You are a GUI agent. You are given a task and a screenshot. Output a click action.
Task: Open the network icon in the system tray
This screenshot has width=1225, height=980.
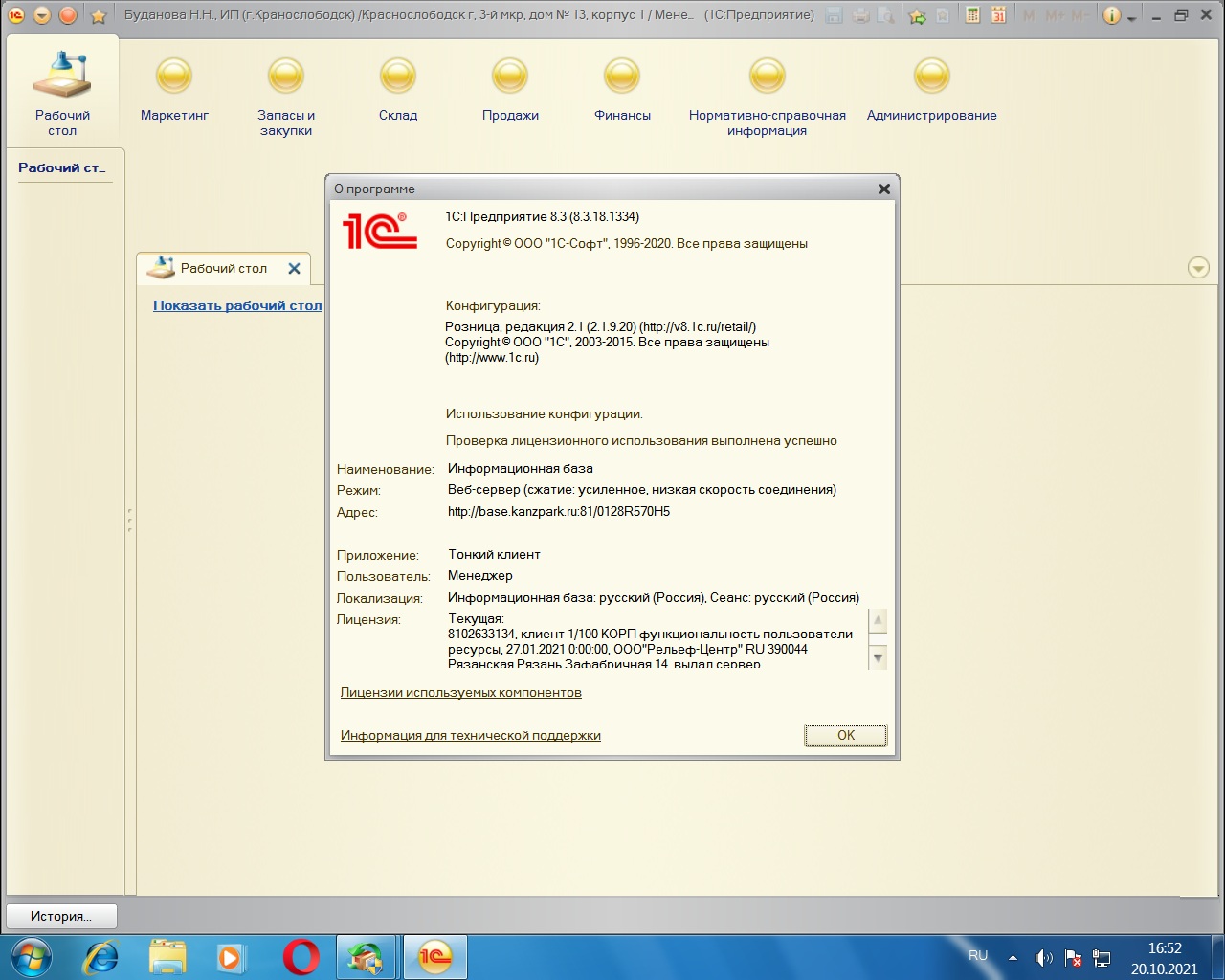1102,958
